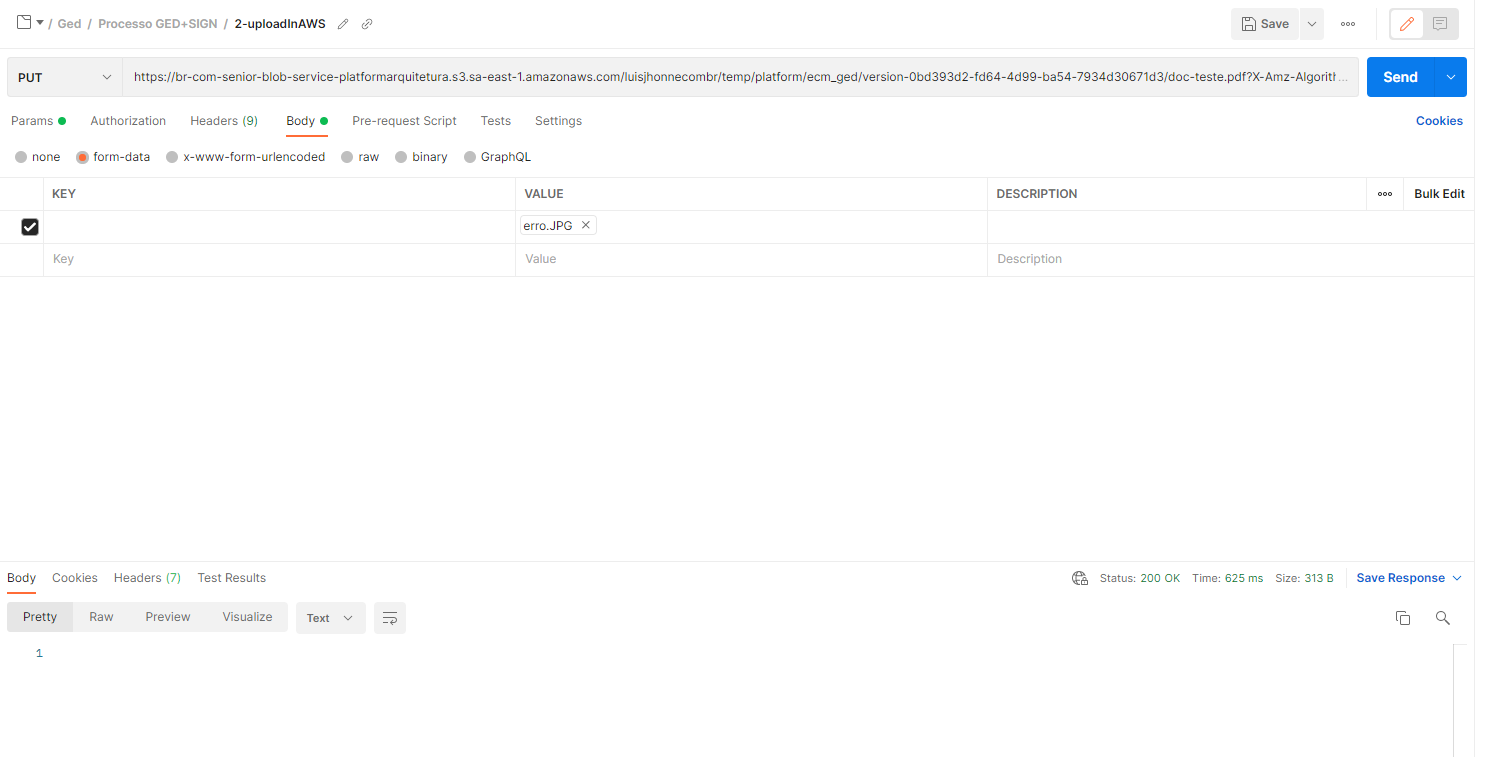Image resolution: width=1485 pixels, height=757 pixels.
Task: Toggle the line wrap icon in response
Action: (x=390, y=618)
